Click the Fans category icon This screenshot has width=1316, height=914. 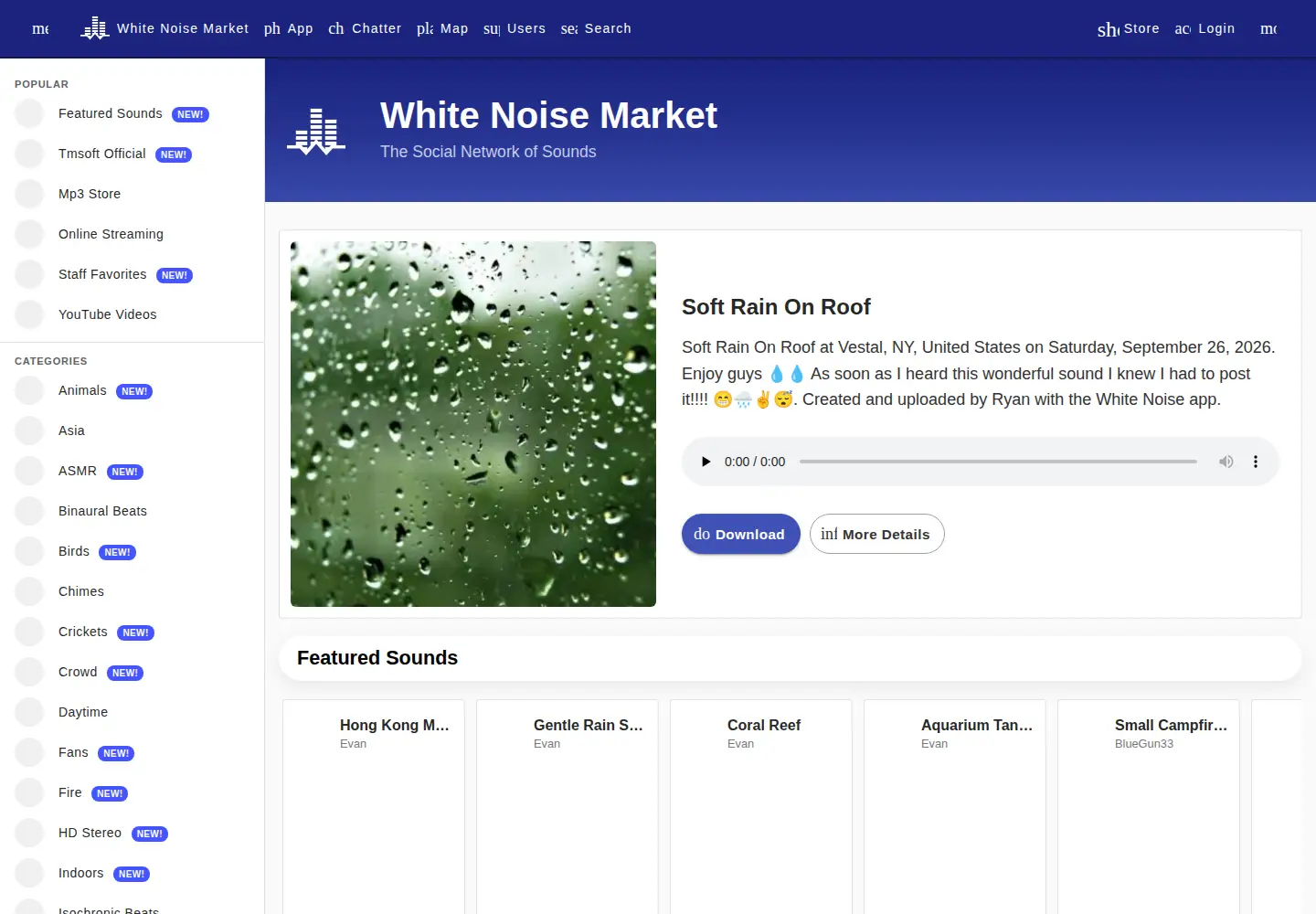pyautogui.click(x=29, y=752)
